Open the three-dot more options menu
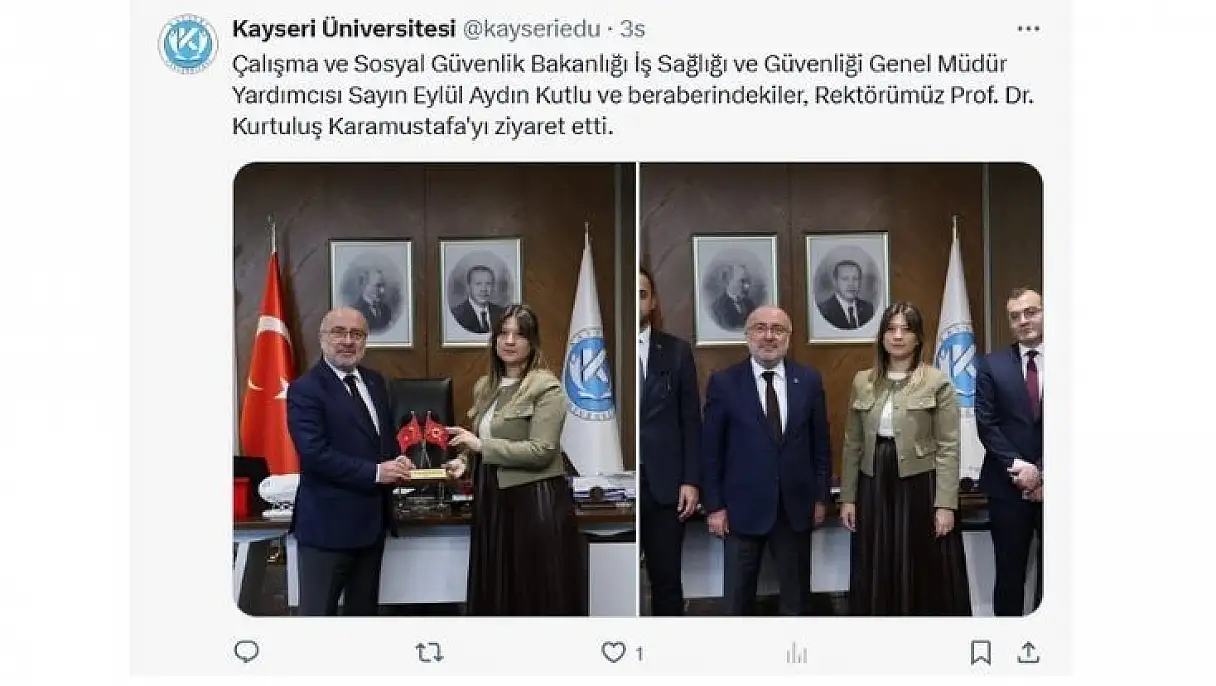The image size is (1216, 686). (x=1028, y=28)
